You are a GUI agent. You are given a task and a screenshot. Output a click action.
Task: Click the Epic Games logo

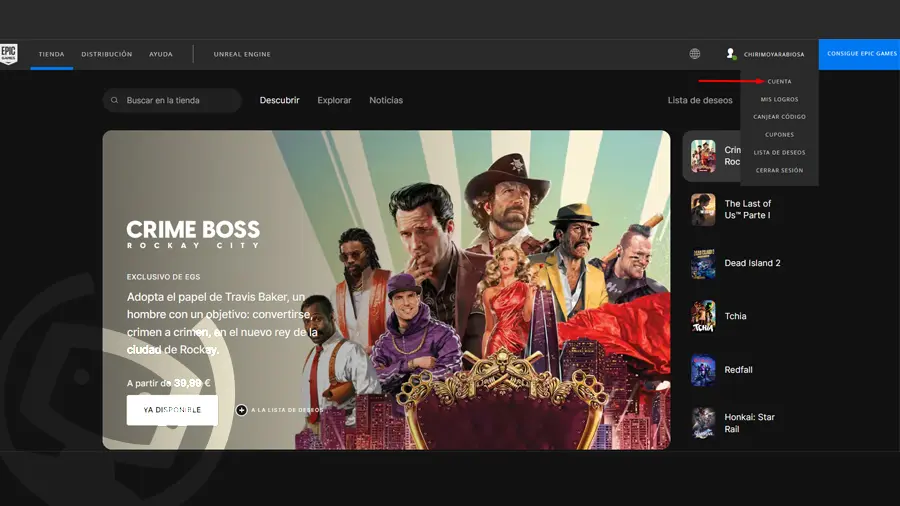click(9, 54)
